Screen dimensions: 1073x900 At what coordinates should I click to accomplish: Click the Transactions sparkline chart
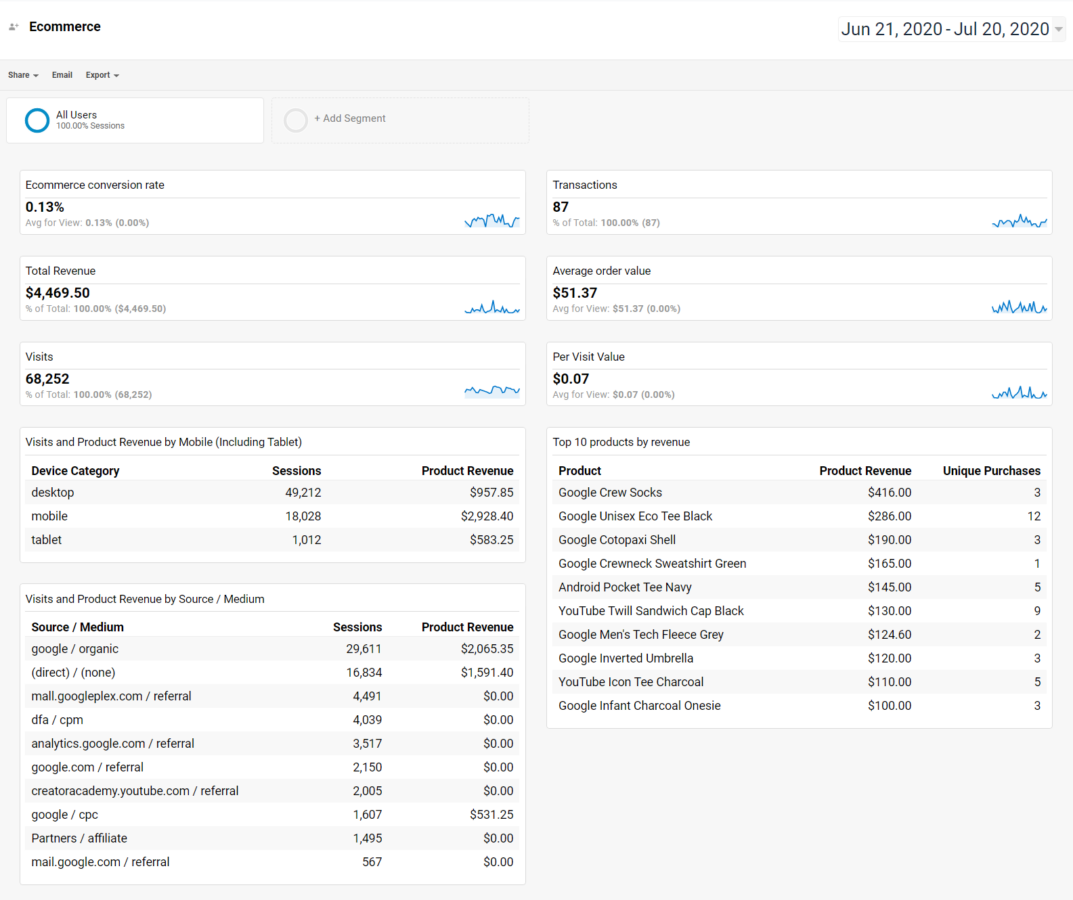pos(1019,221)
